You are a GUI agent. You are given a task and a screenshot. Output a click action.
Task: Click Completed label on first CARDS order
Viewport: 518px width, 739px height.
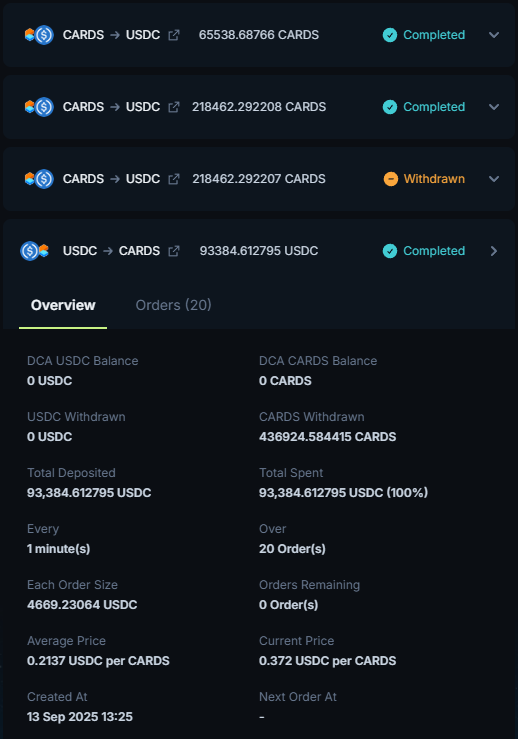[x=434, y=35]
